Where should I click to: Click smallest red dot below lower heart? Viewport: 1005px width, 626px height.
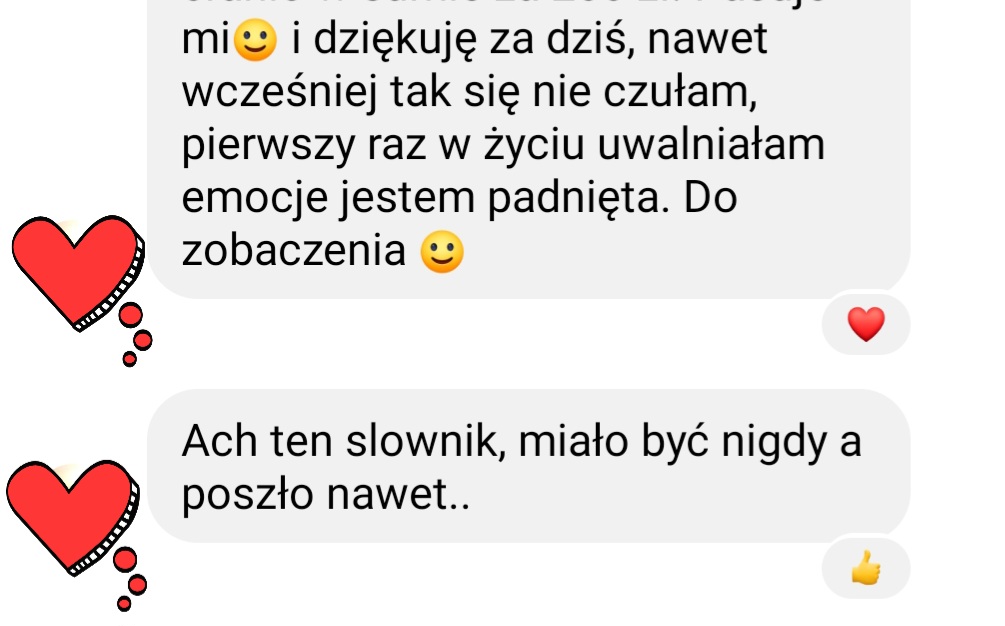(x=124, y=603)
